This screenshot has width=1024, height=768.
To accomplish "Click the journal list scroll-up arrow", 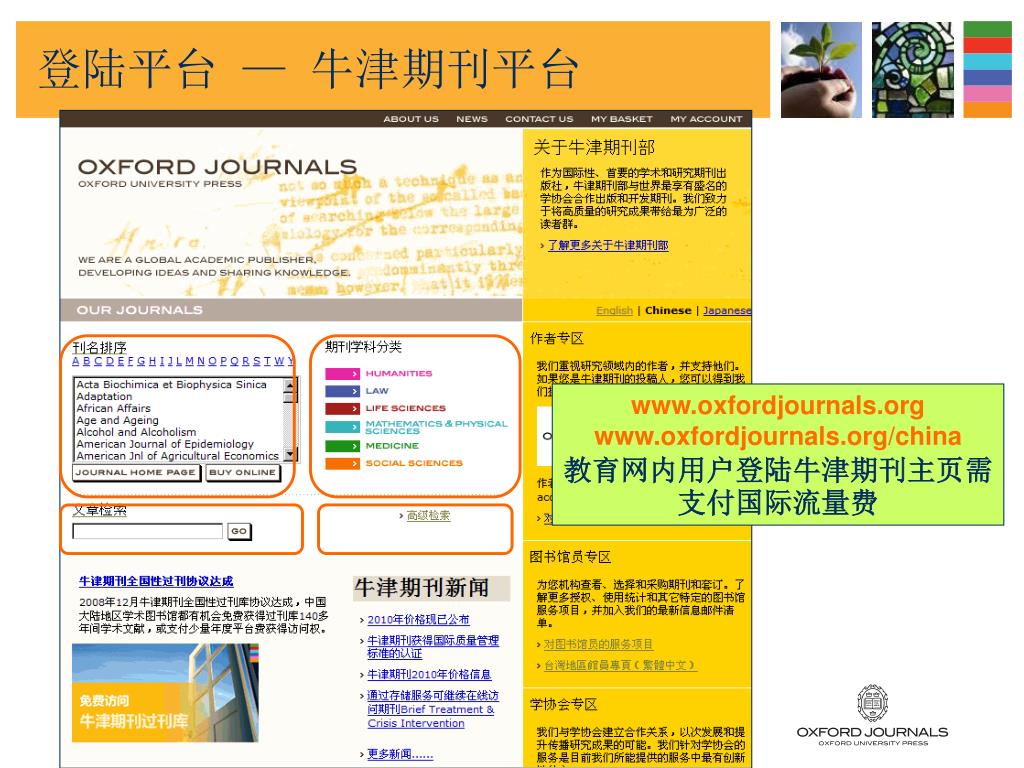I will 290,383.
